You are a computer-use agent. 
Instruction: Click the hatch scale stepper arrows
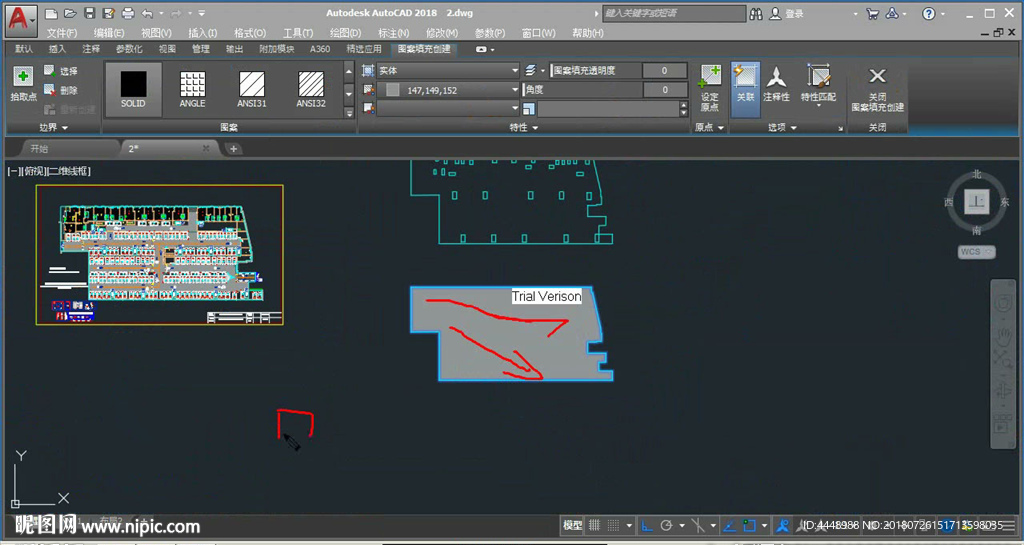(x=684, y=108)
